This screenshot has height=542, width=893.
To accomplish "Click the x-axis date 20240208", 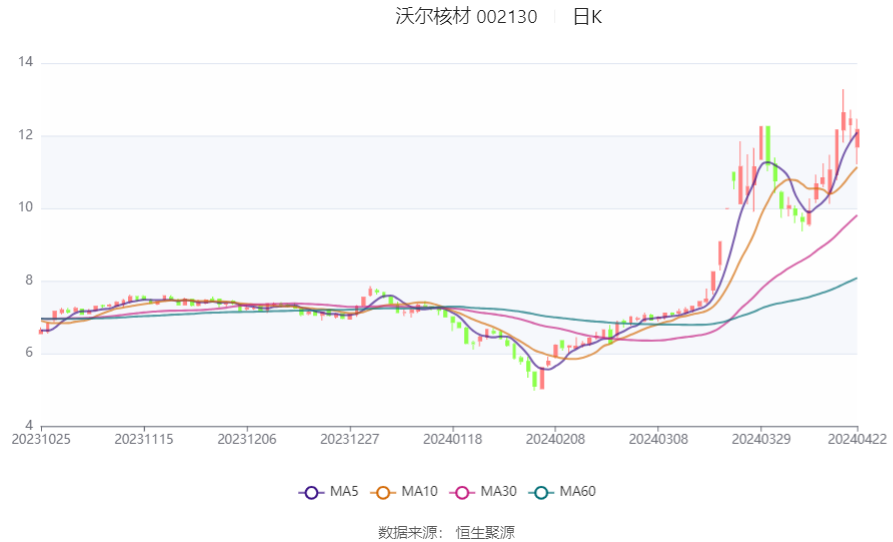I will coord(555,440).
